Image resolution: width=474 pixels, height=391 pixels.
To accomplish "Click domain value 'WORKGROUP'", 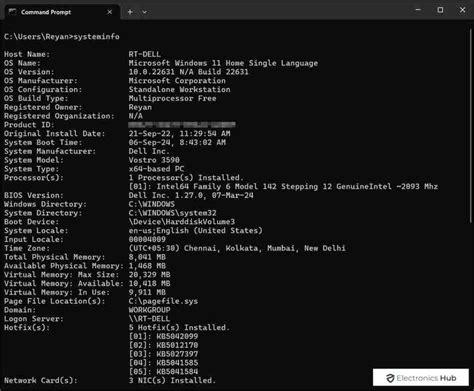I will click(x=149, y=310).
